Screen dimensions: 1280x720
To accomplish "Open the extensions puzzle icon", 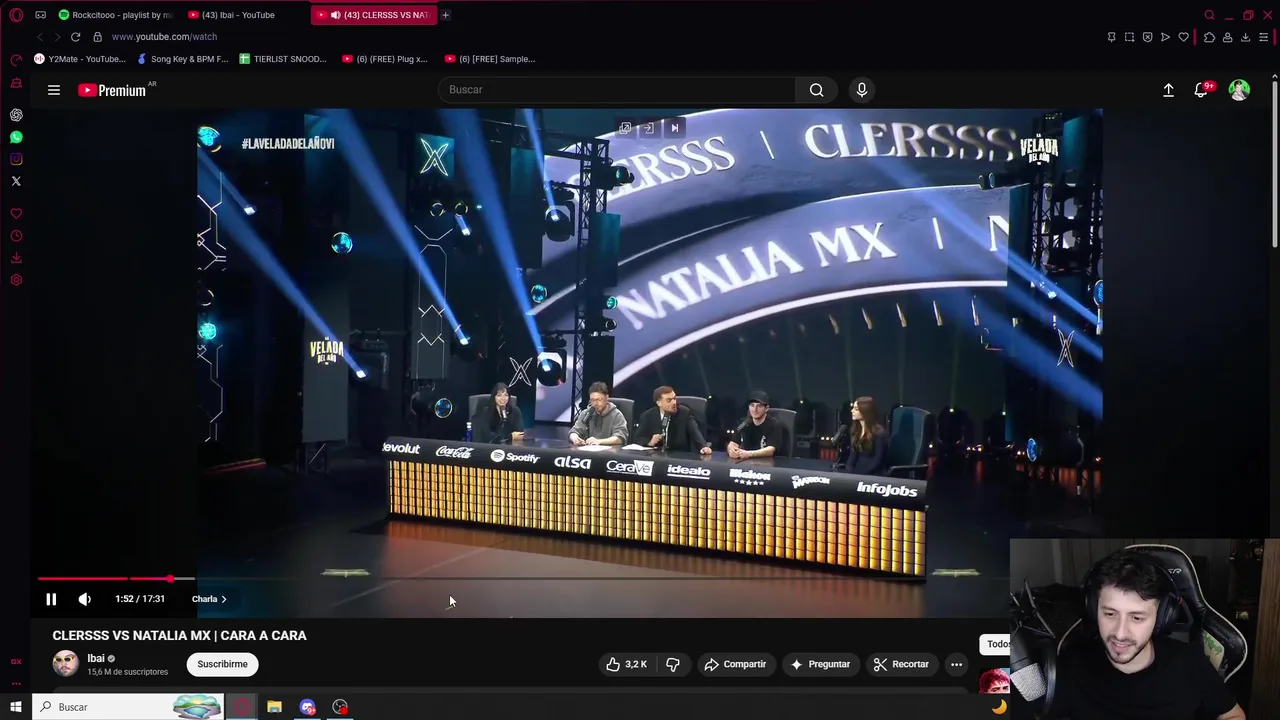I will 1209,37.
